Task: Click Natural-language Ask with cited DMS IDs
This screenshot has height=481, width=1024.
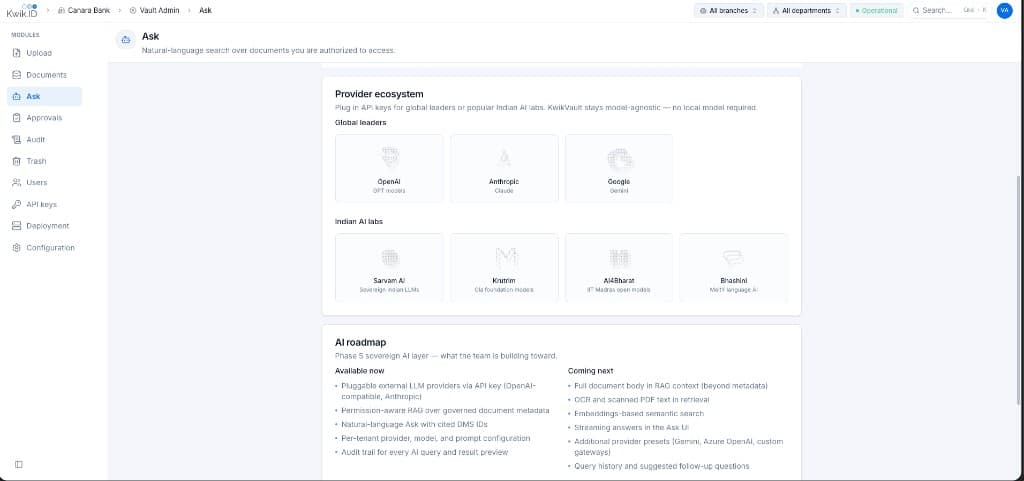Action: (414, 424)
